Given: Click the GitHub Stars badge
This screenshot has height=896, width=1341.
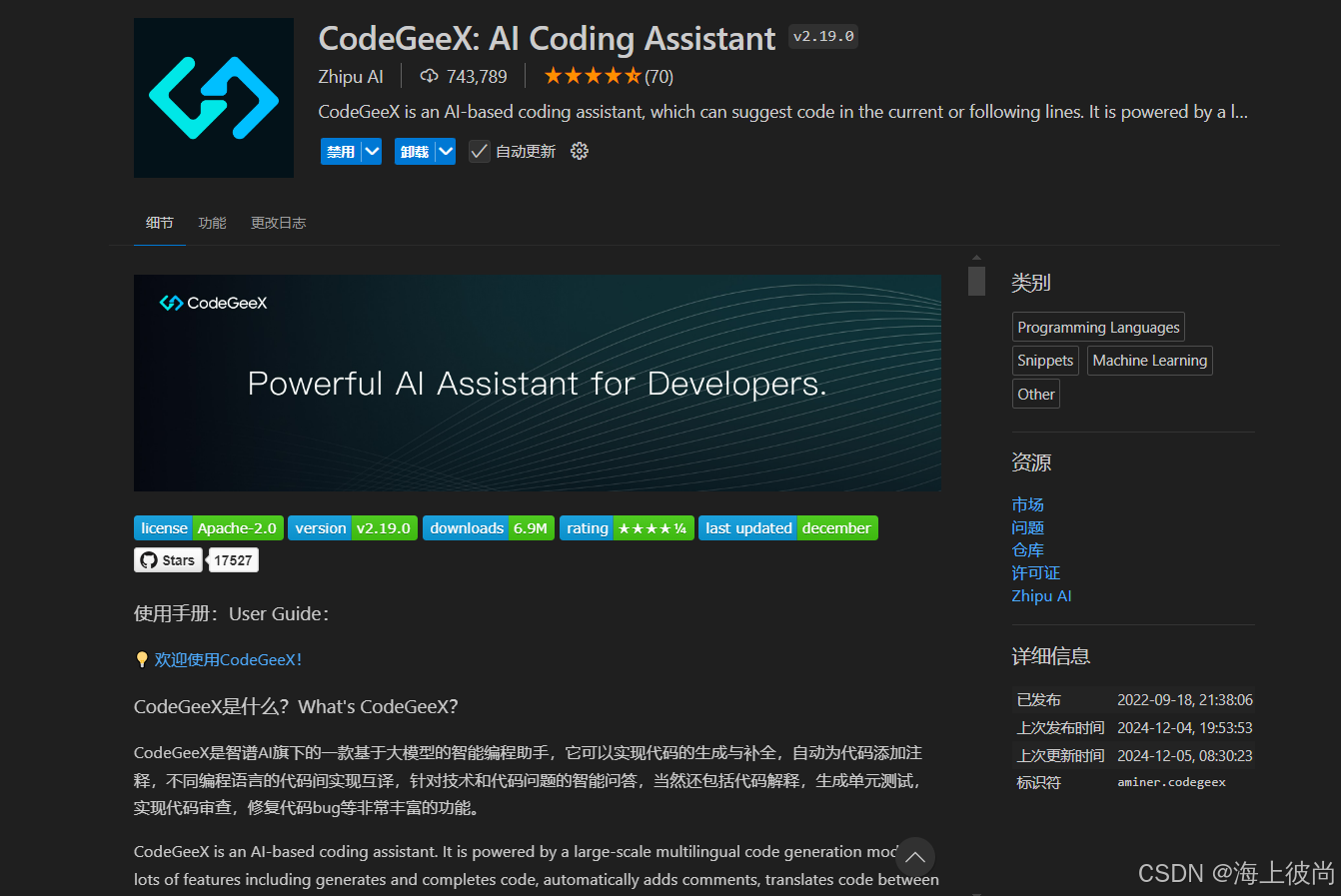Looking at the screenshot, I should (168, 560).
